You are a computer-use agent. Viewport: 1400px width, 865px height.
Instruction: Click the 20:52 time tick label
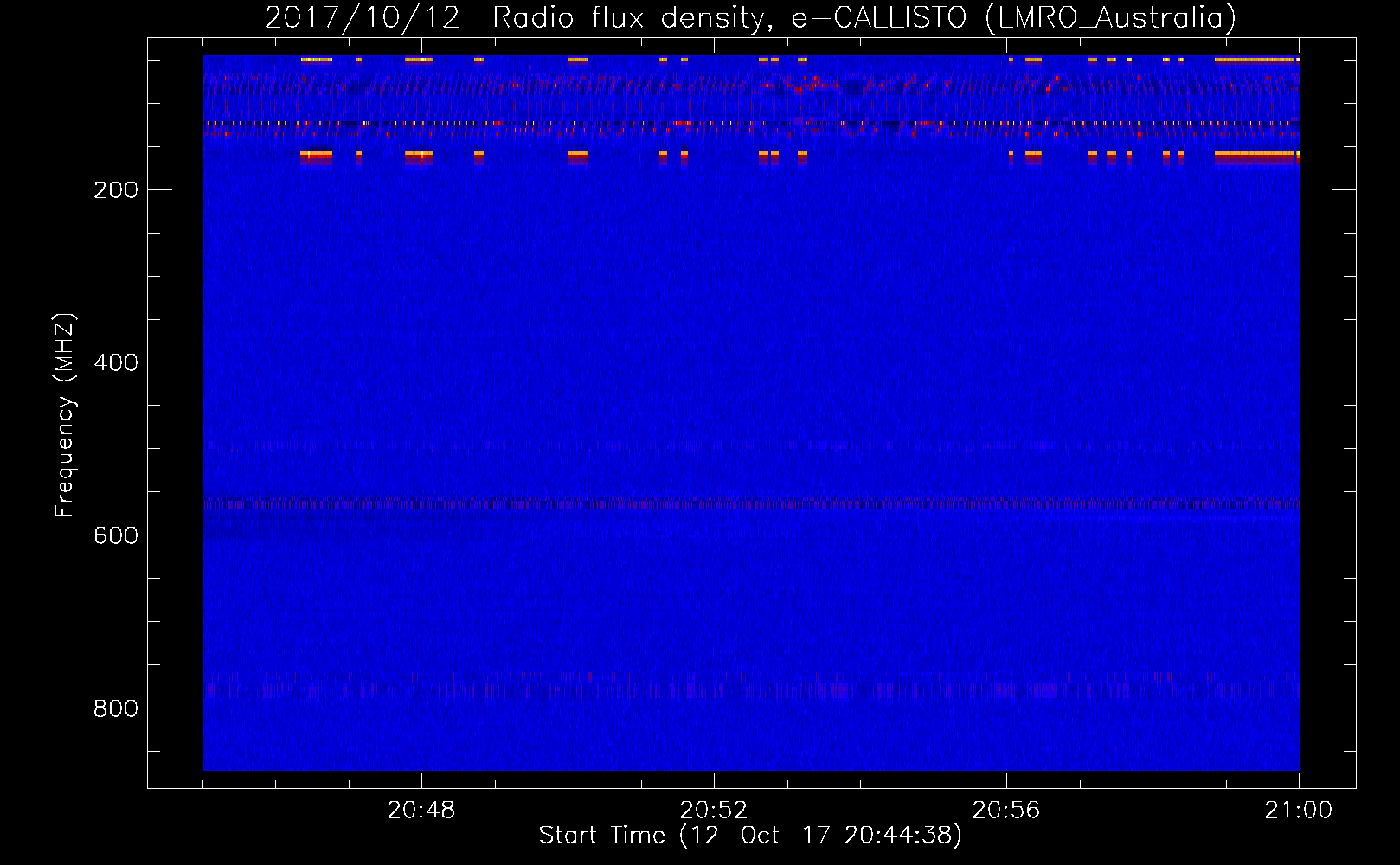(x=713, y=811)
